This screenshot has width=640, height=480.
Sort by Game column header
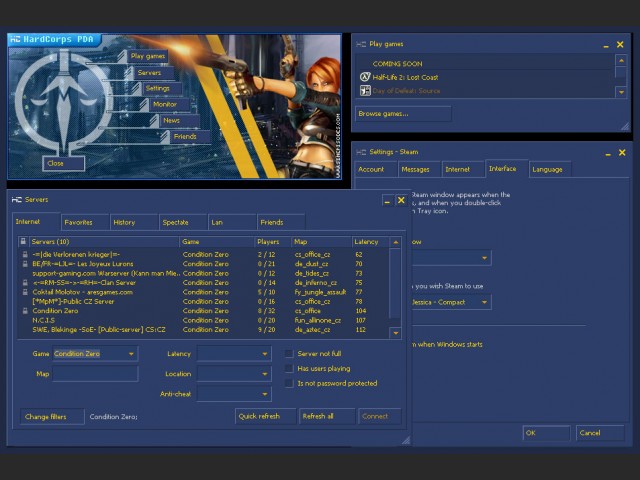[x=217, y=242]
